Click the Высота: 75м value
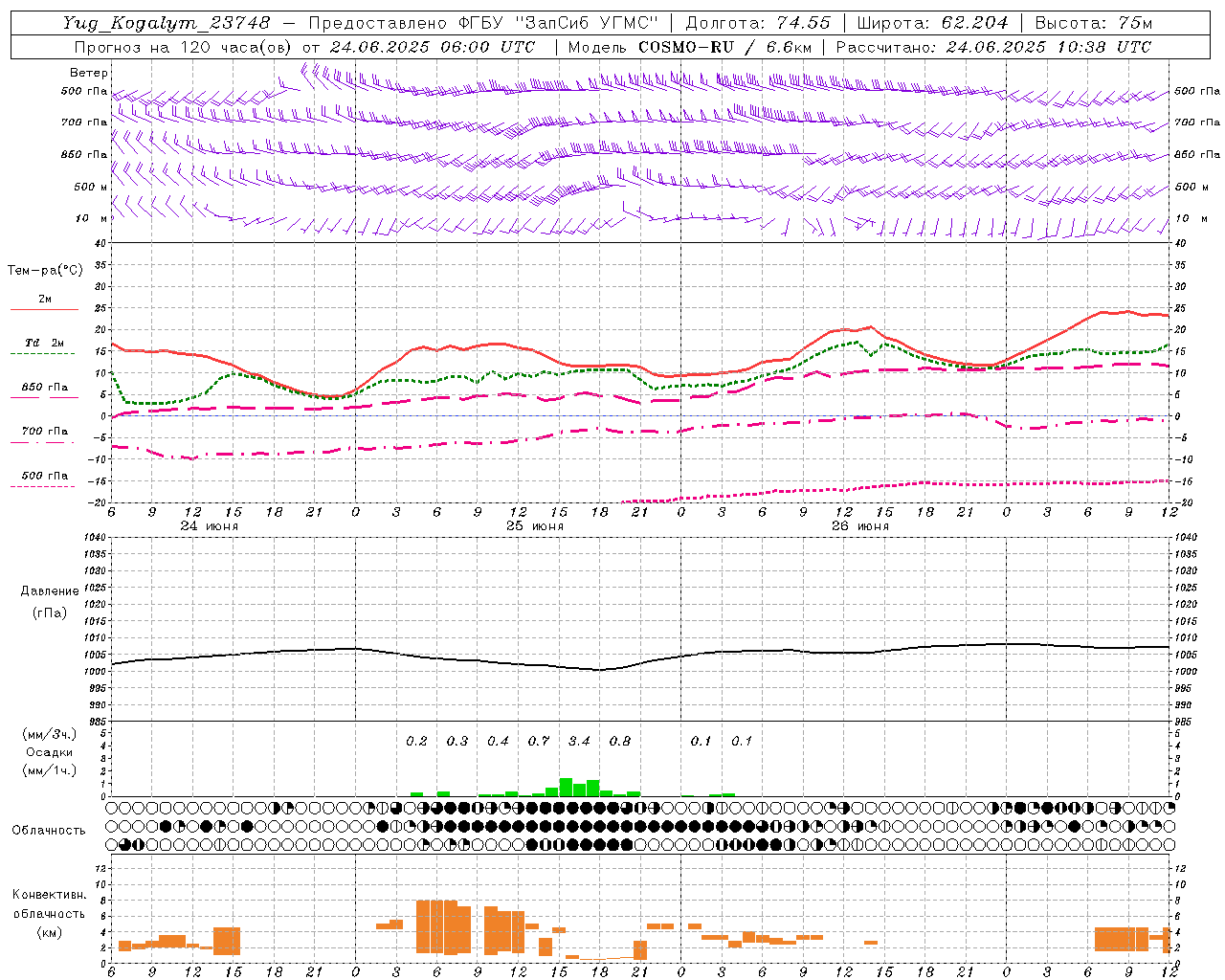 [x=1093, y=23]
